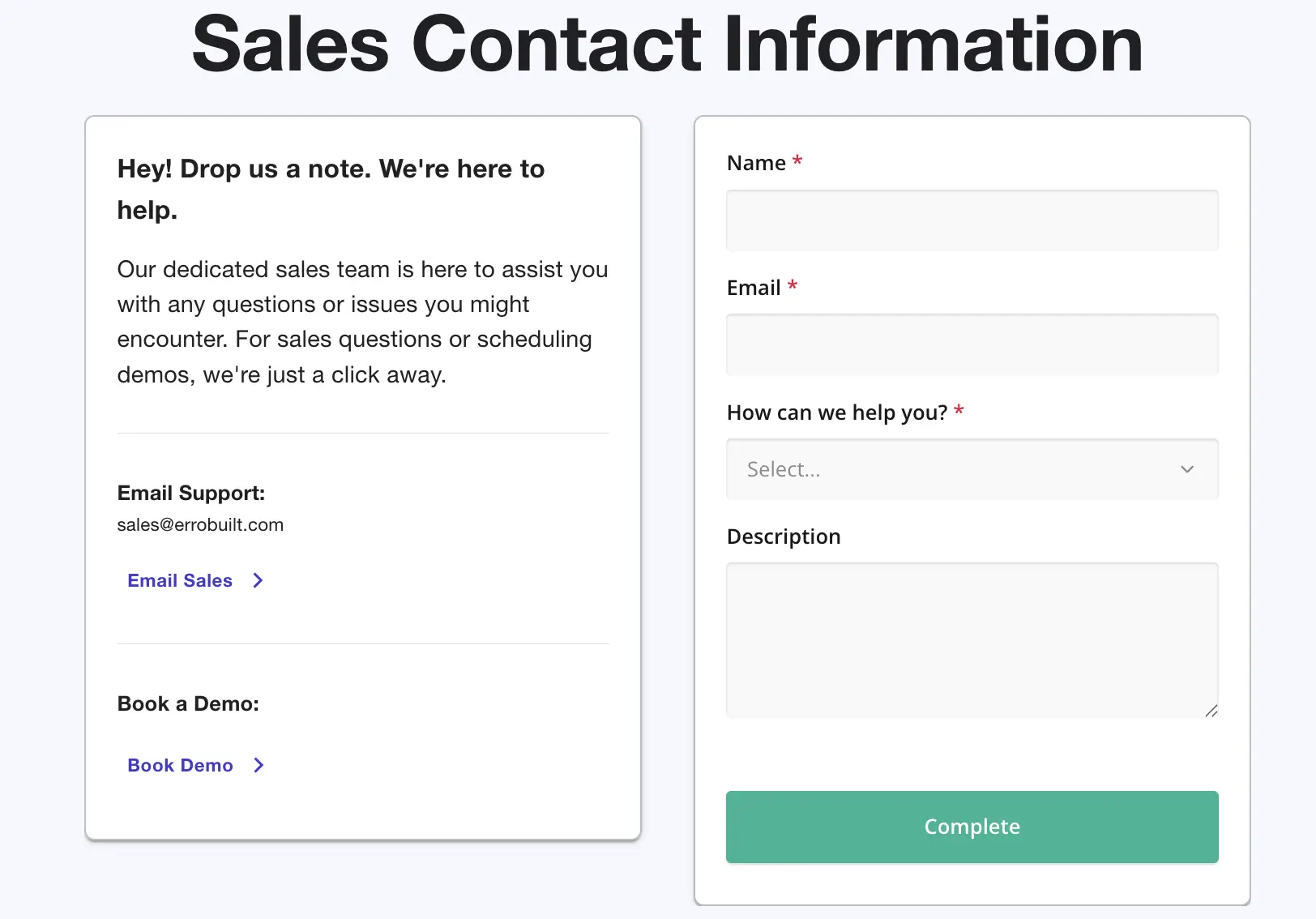Viewport: 1316px width, 919px height.
Task: Click the Description textarea resize handle
Action: 1211,711
